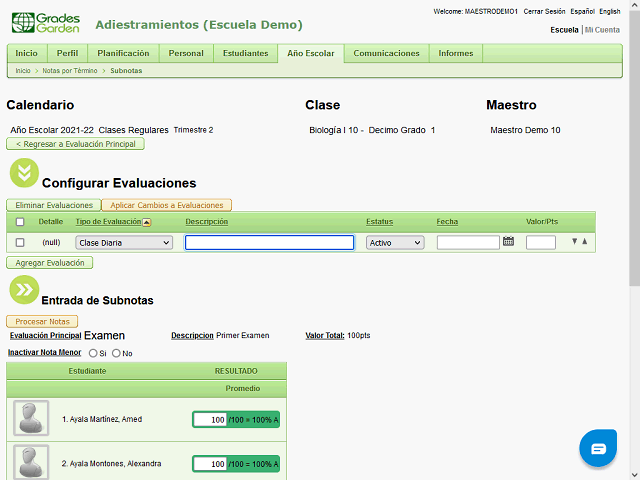Edit Alexandra Ayala Montones' score field
This screenshot has width=640, height=480.
click(x=210, y=464)
